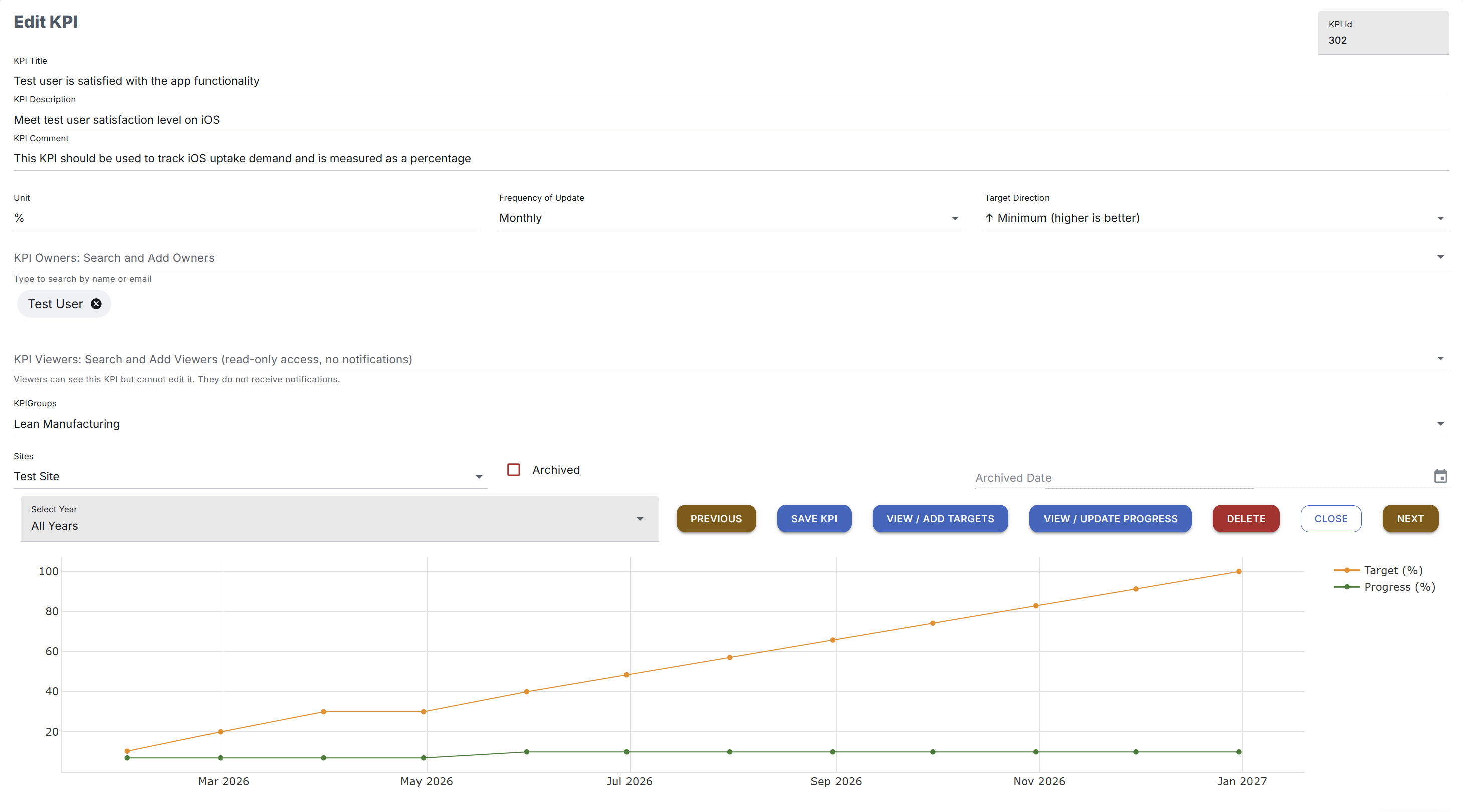The height and width of the screenshot is (812, 1463).
Task: Expand KPI Owners search dropdown
Action: pyautogui.click(x=1440, y=257)
